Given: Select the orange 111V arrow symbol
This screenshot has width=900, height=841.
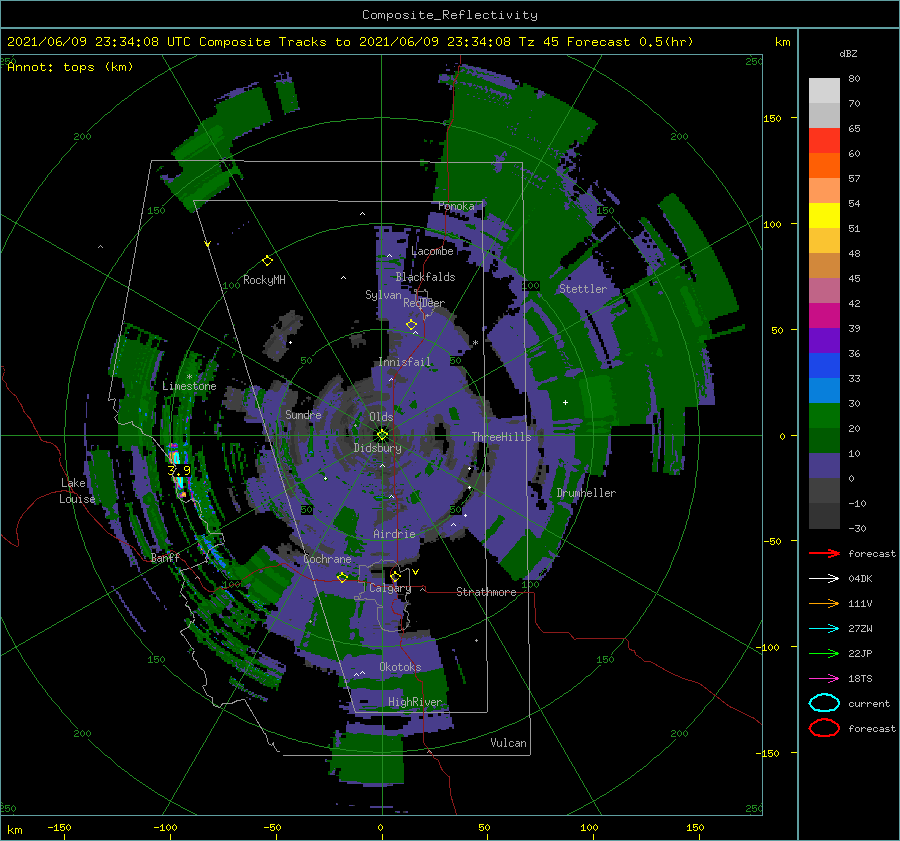Looking at the screenshot, I should (824, 603).
